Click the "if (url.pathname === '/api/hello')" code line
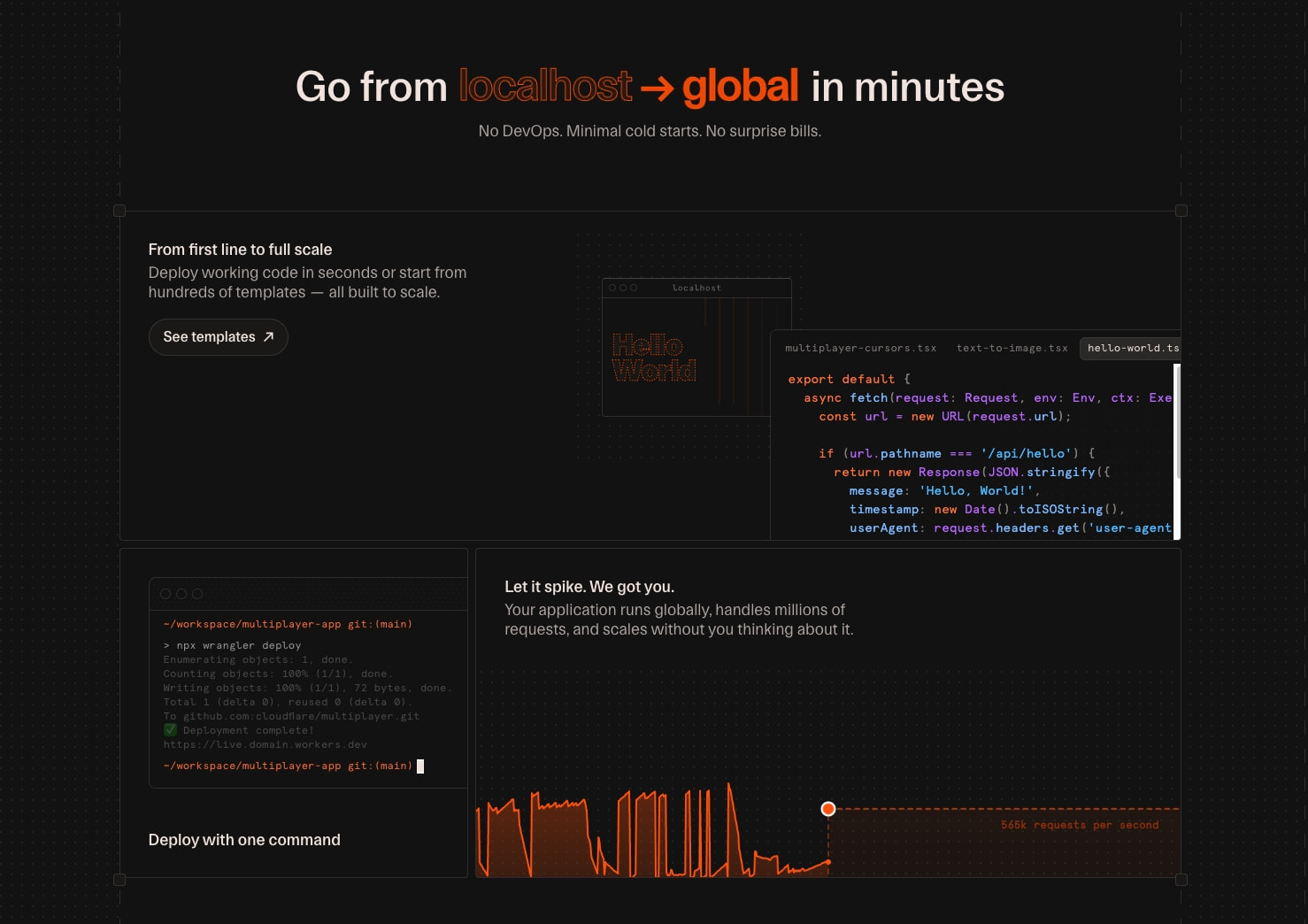This screenshot has height=924, width=1308. pyautogui.click(x=957, y=453)
